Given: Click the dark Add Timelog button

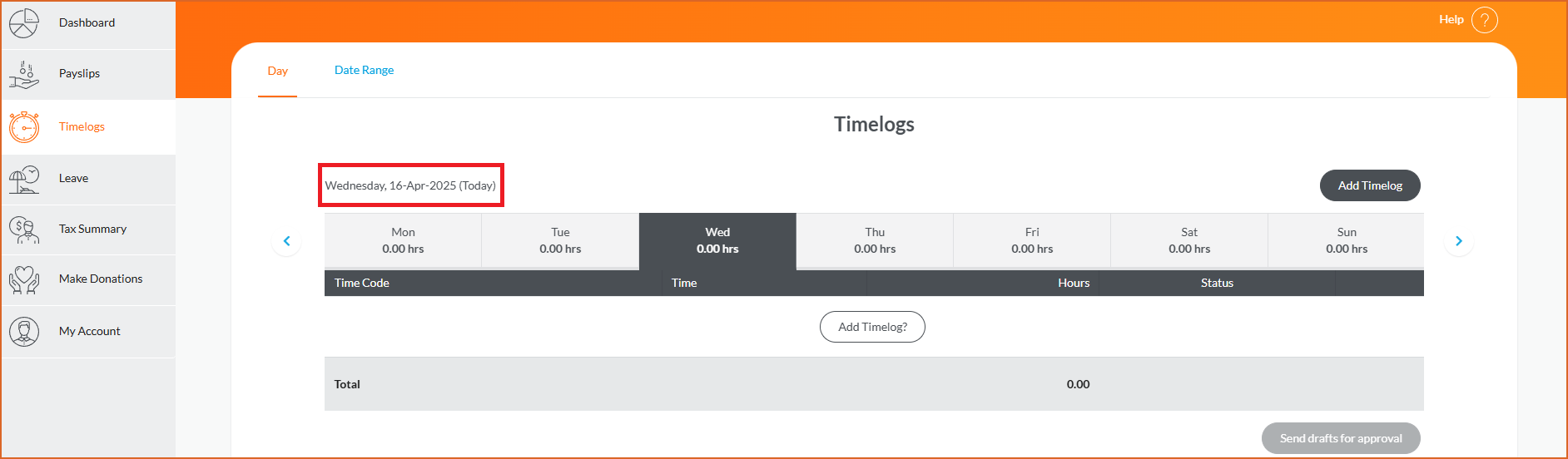Looking at the screenshot, I should click(1370, 185).
